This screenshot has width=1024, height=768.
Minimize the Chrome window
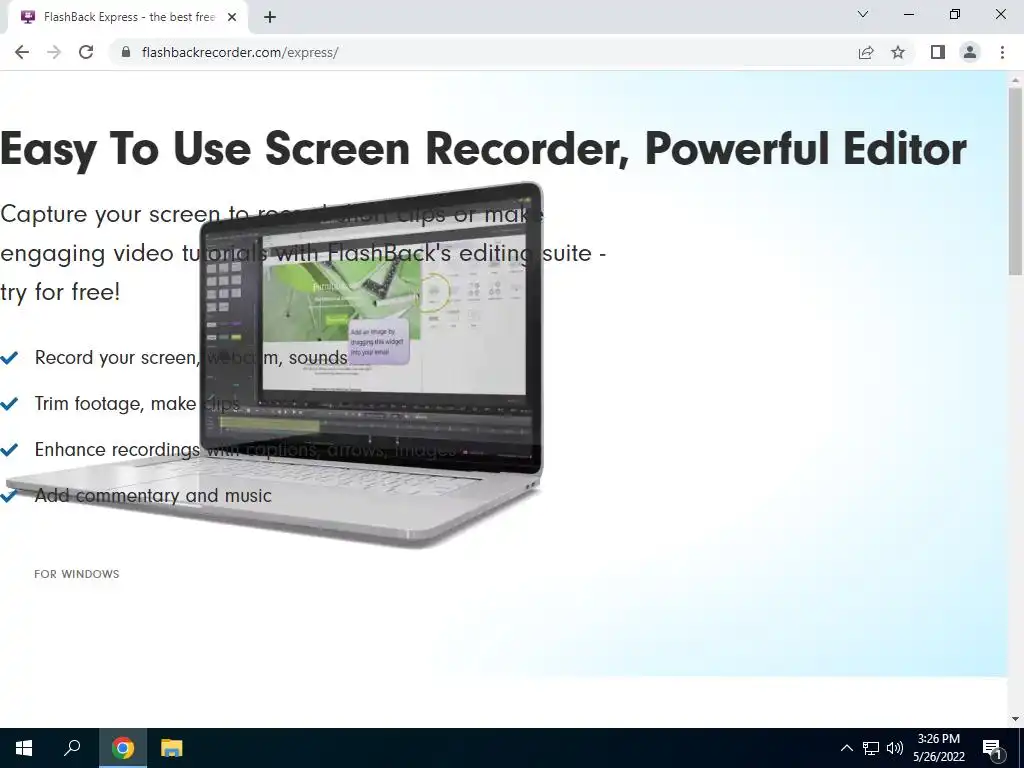pos(908,14)
